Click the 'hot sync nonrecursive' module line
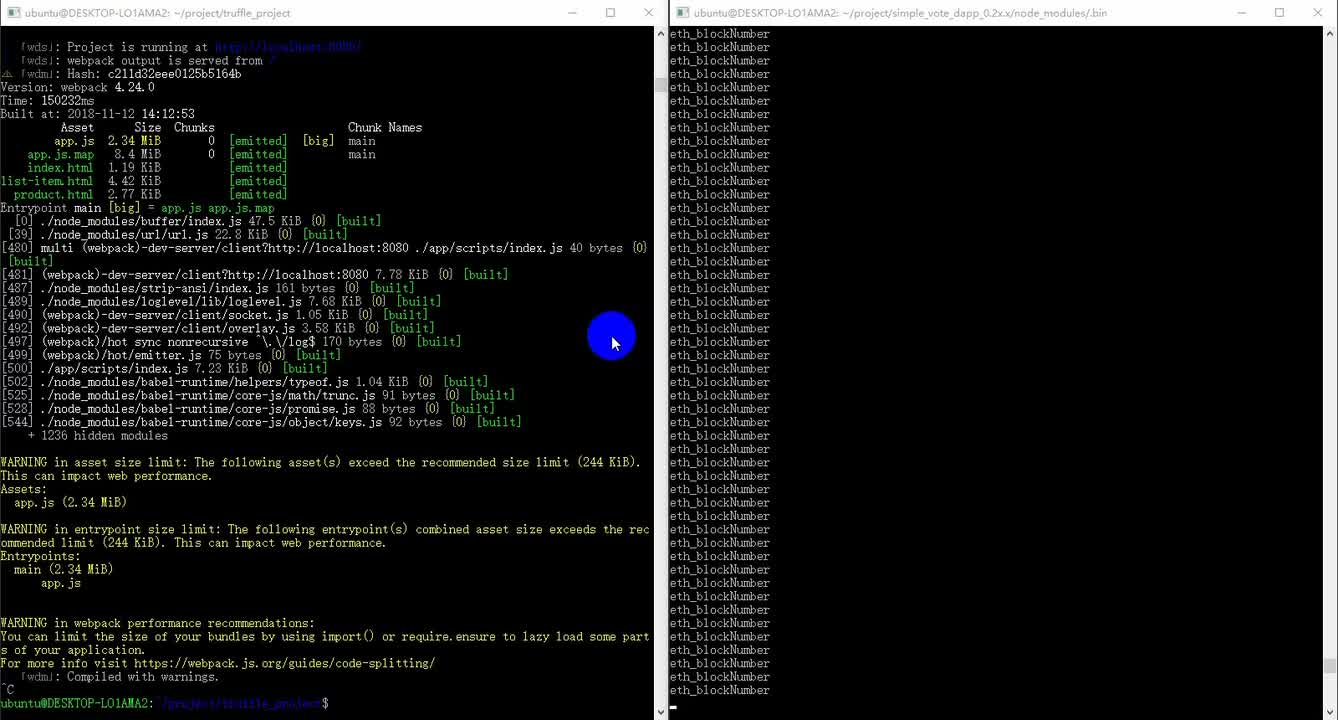1338x720 pixels. click(231, 342)
